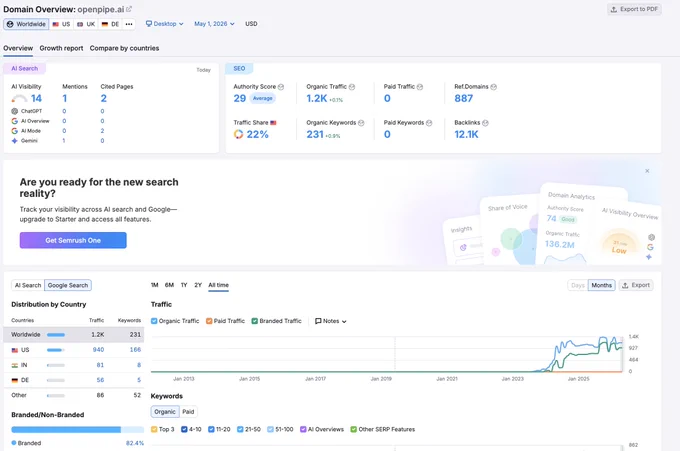This screenshot has width=680, height=451.
Task: Open IN traffic value 81
Action: [x=100, y=365]
